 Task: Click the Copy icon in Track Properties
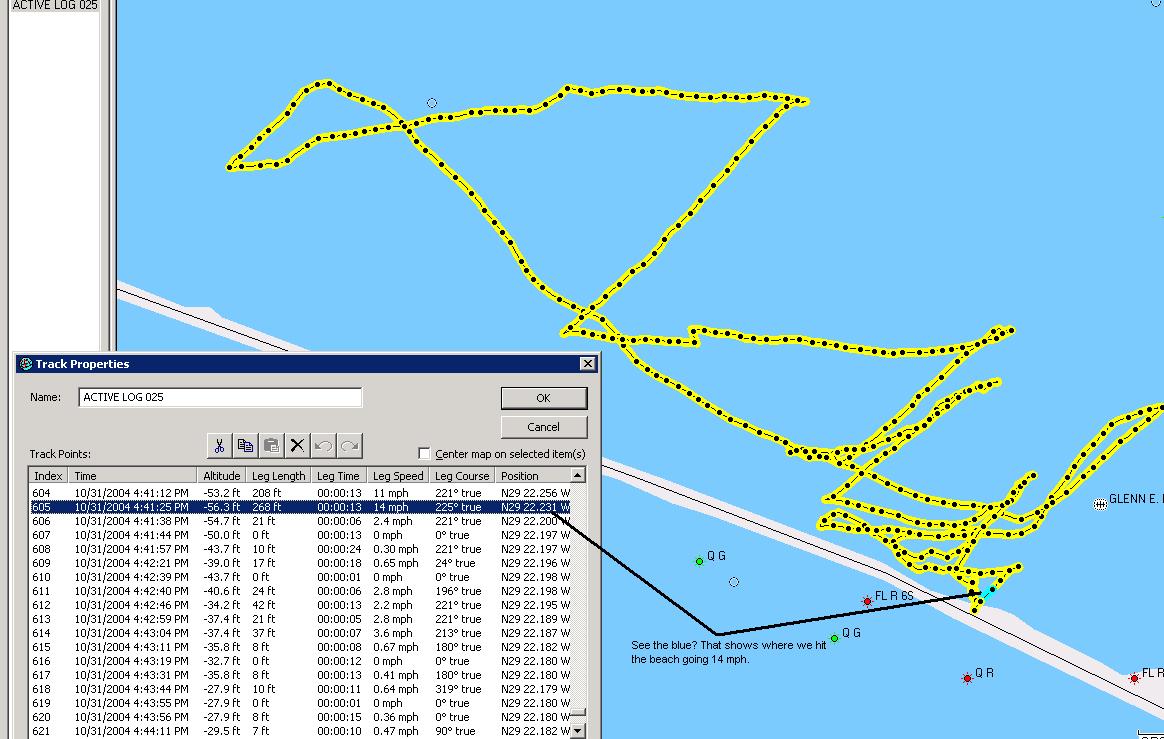click(245, 446)
